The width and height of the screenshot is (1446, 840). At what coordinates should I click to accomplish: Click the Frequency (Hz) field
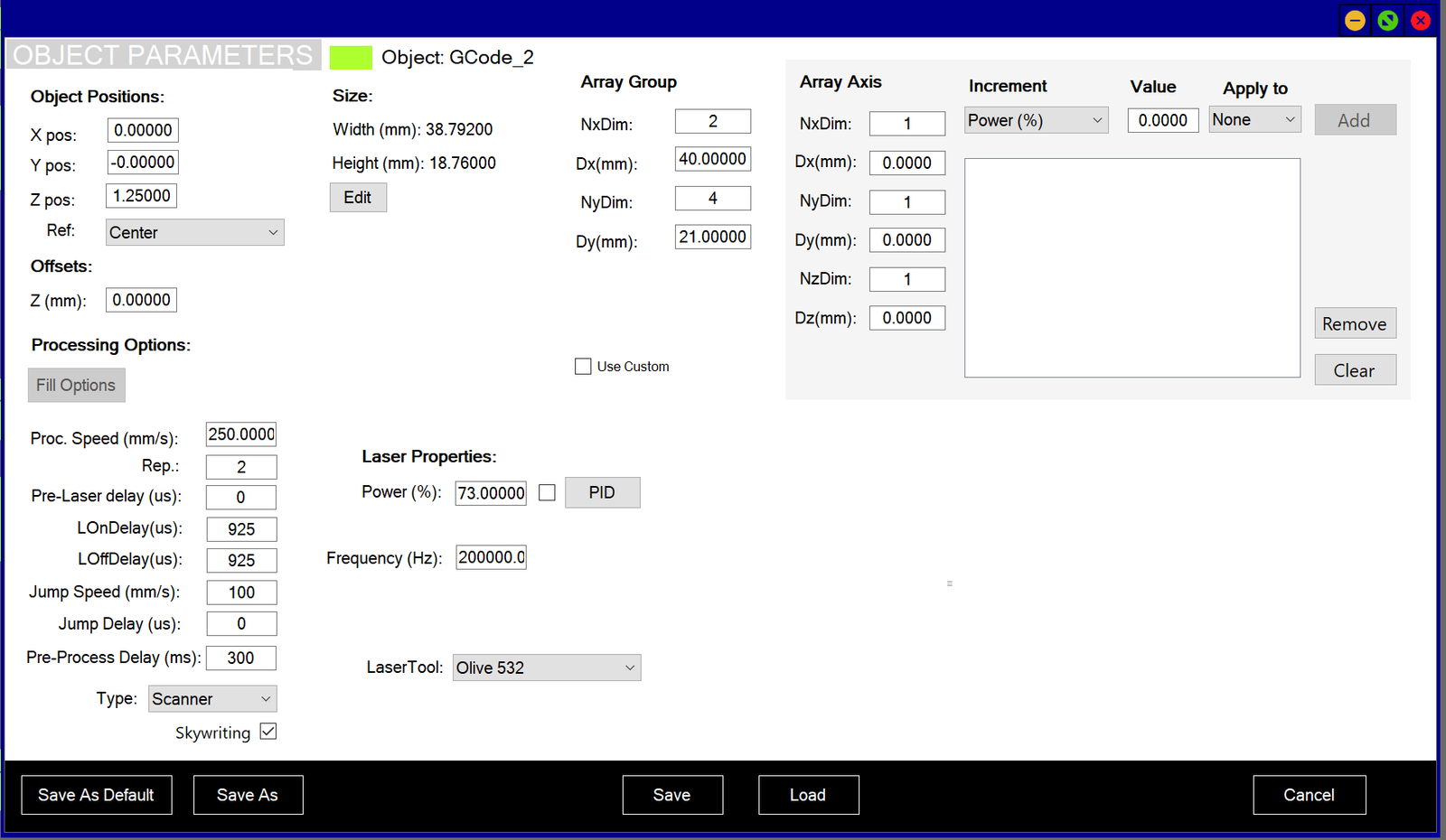click(x=491, y=557)
